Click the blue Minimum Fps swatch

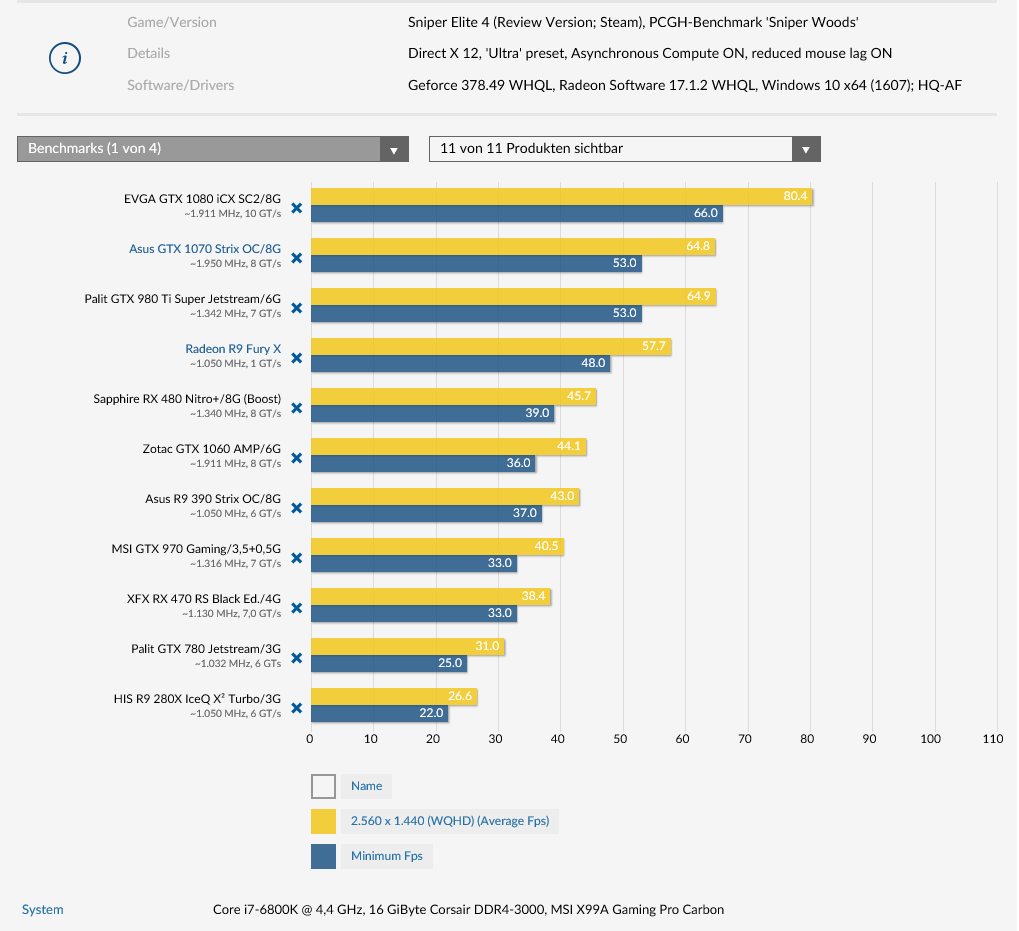(323, 856)
